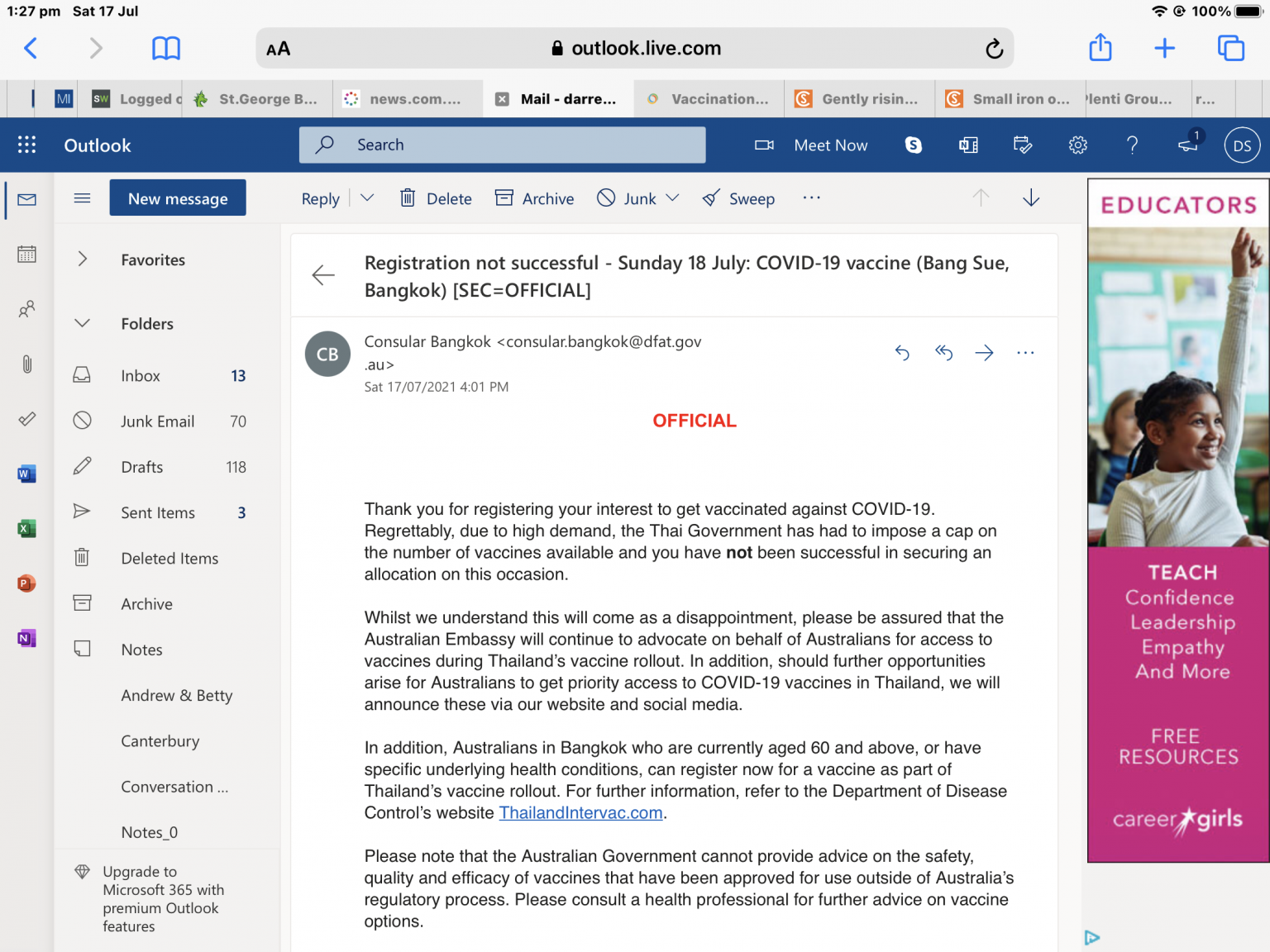Image resolution: width=1270 pixels, height=952 pixels.
Task: Show all Safari tabs overview icon
Action: [x=1231, y=48]
